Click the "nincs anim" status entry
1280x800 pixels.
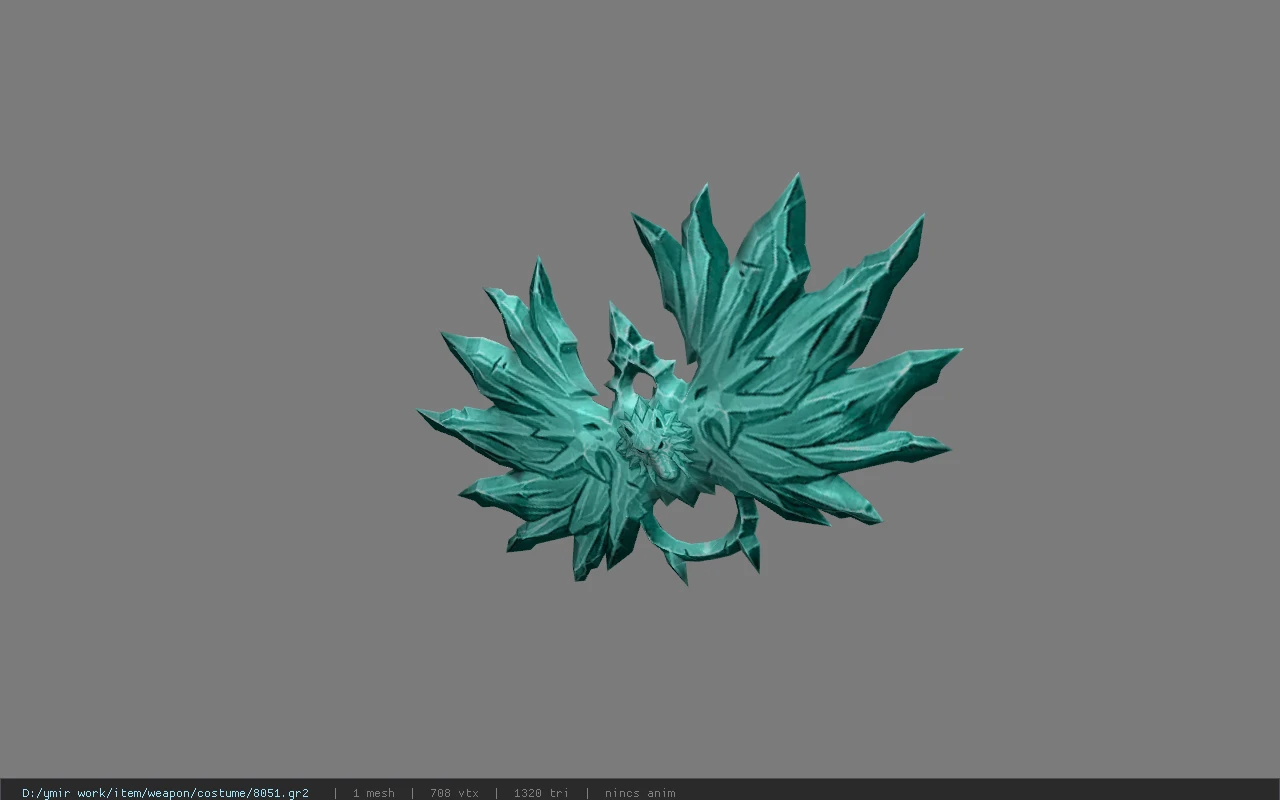pyautogui.click(x=640, y=793)
